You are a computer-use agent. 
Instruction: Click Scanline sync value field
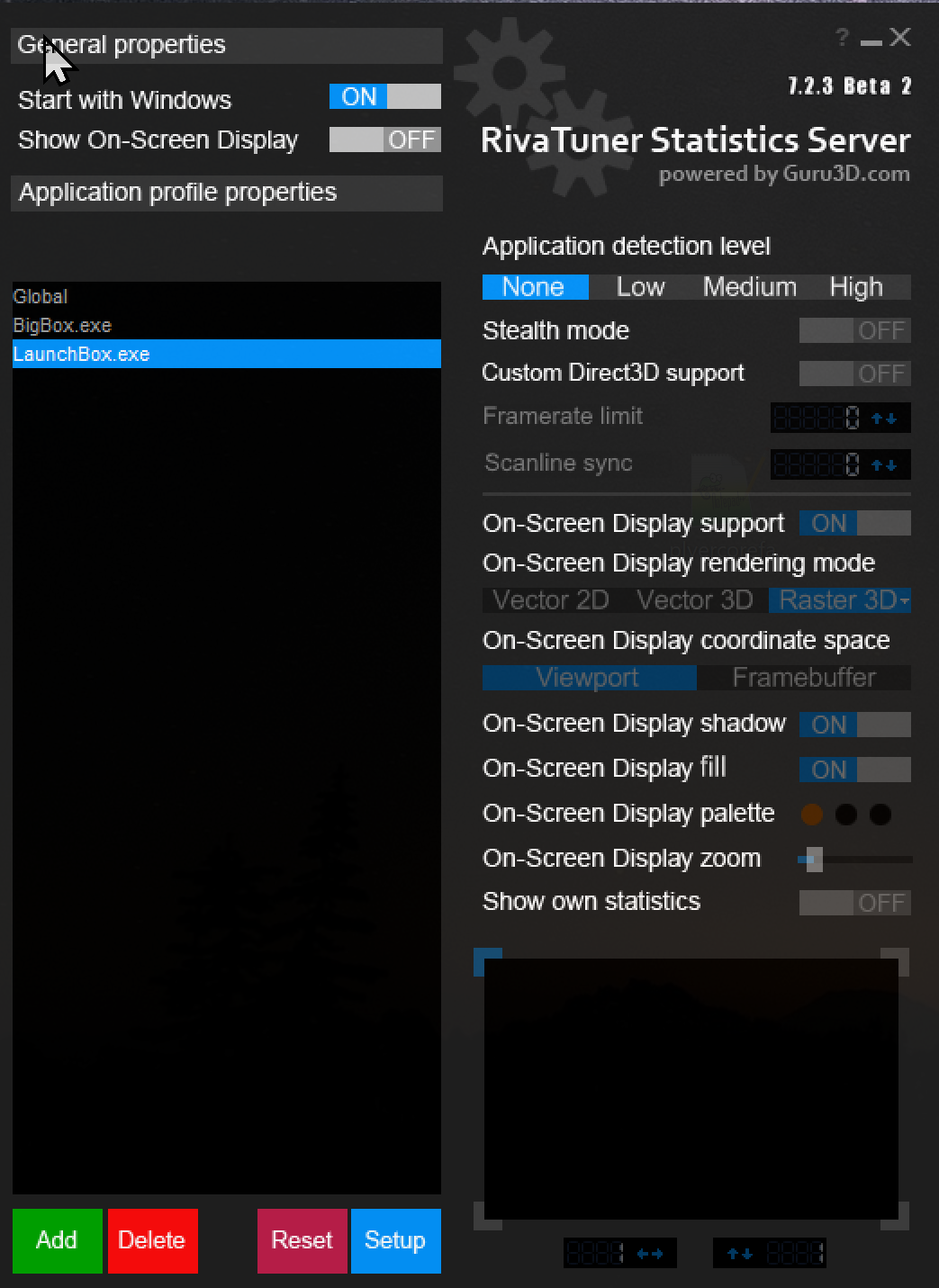click(x=817, y=464)
